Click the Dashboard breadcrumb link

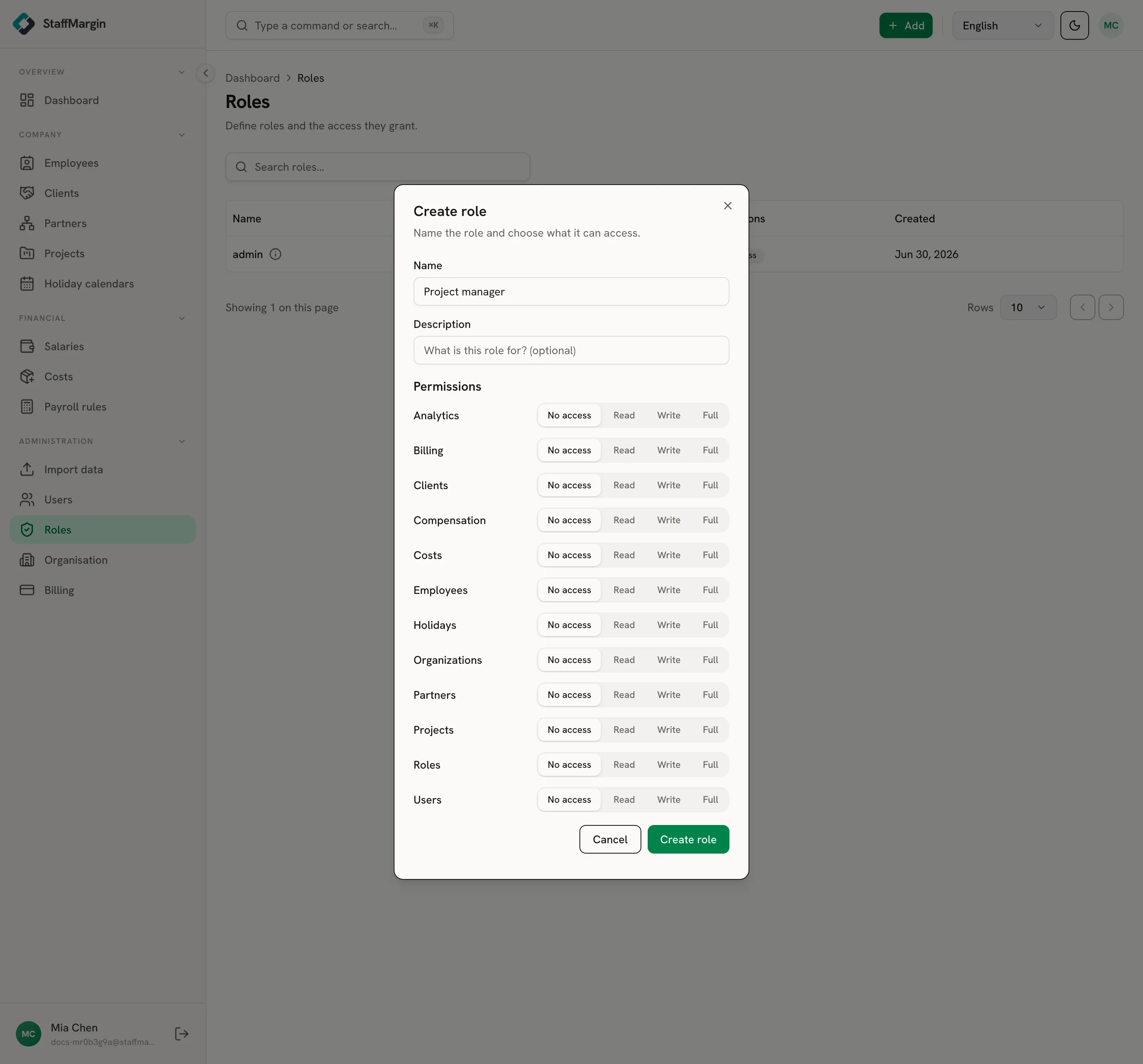coord(252,78)
